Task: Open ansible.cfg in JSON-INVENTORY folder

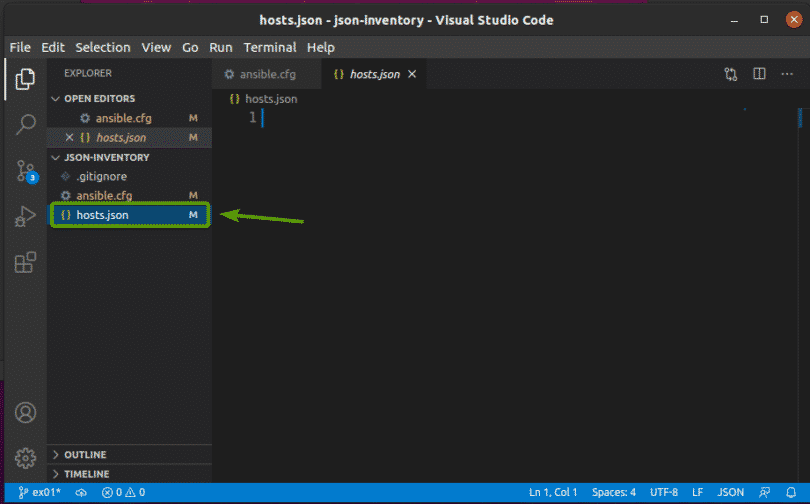Action: click(129, 196)
